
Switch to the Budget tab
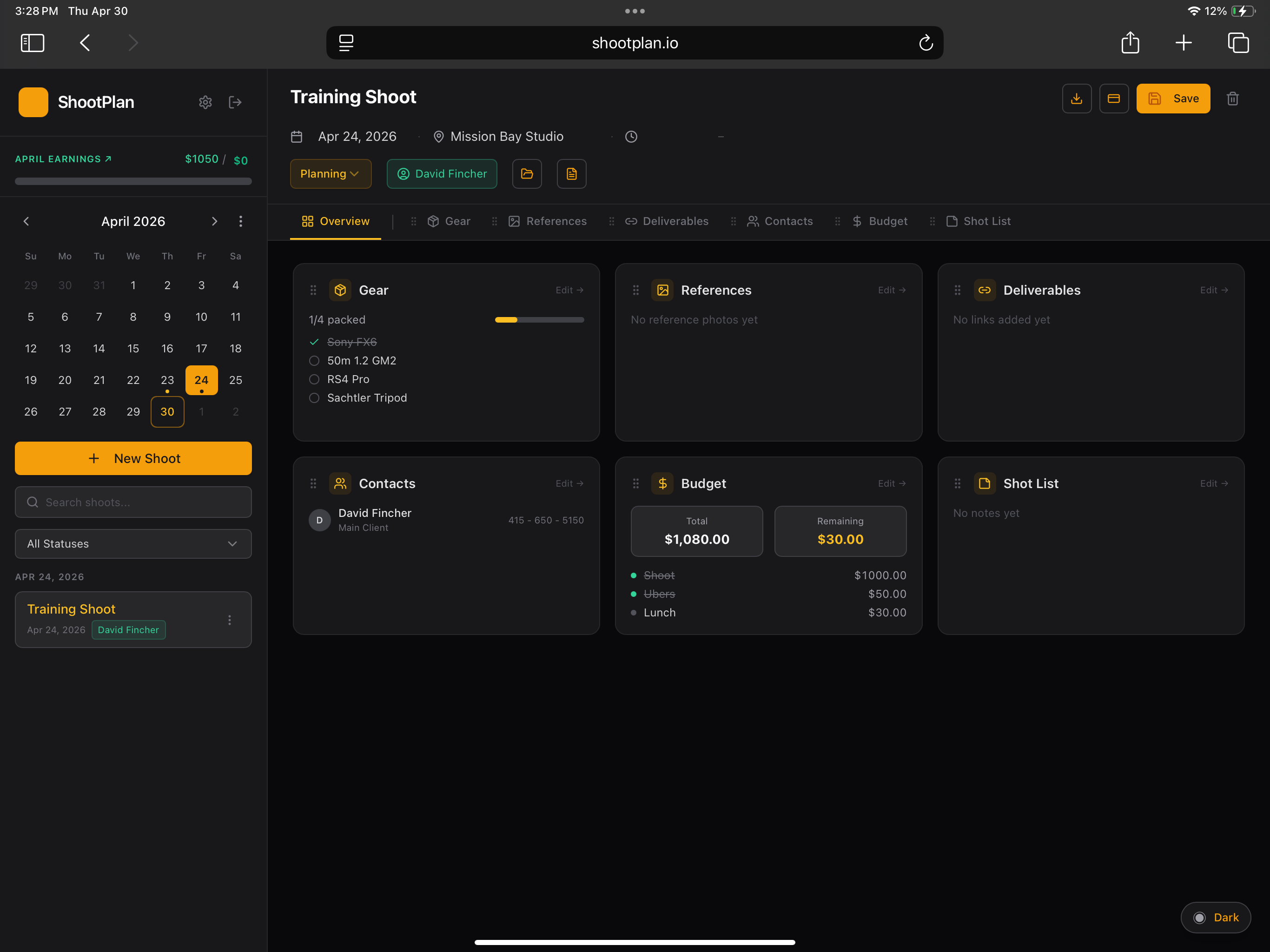click(x=880, y=221)
